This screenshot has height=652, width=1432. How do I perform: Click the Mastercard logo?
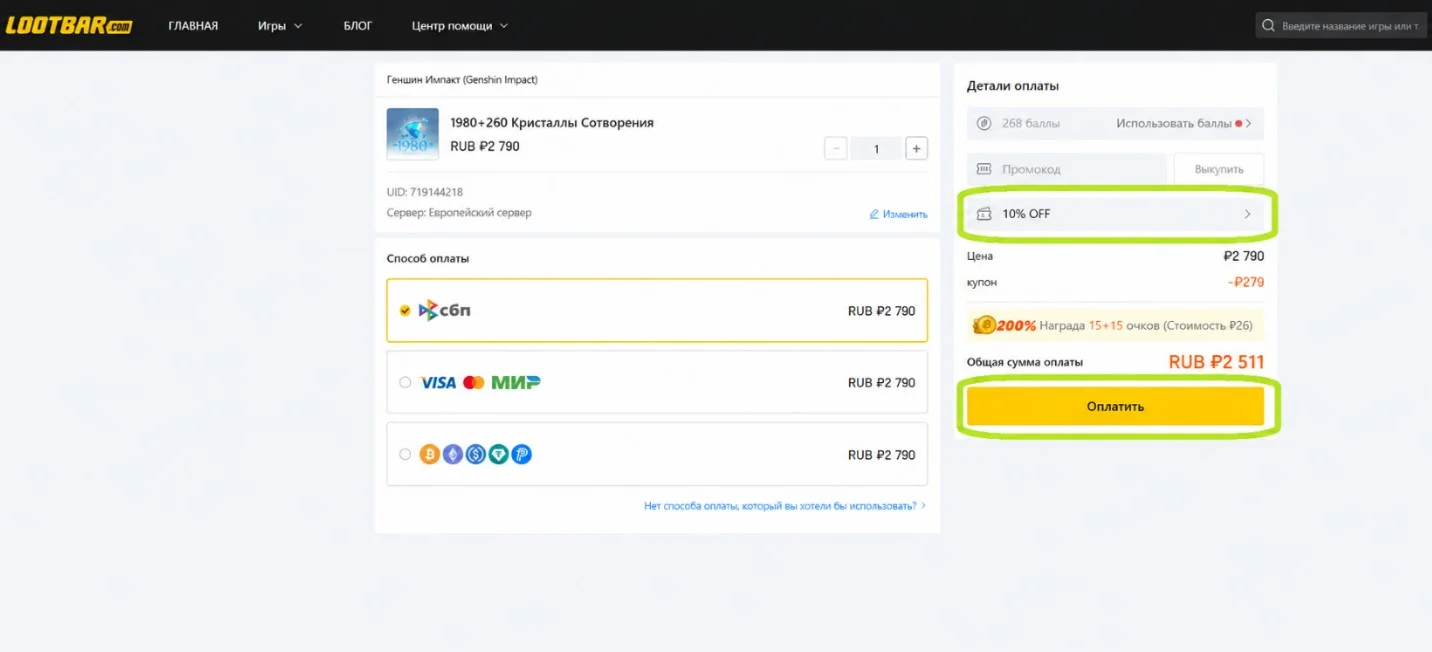pyautogui.click(x=474, y=382)
